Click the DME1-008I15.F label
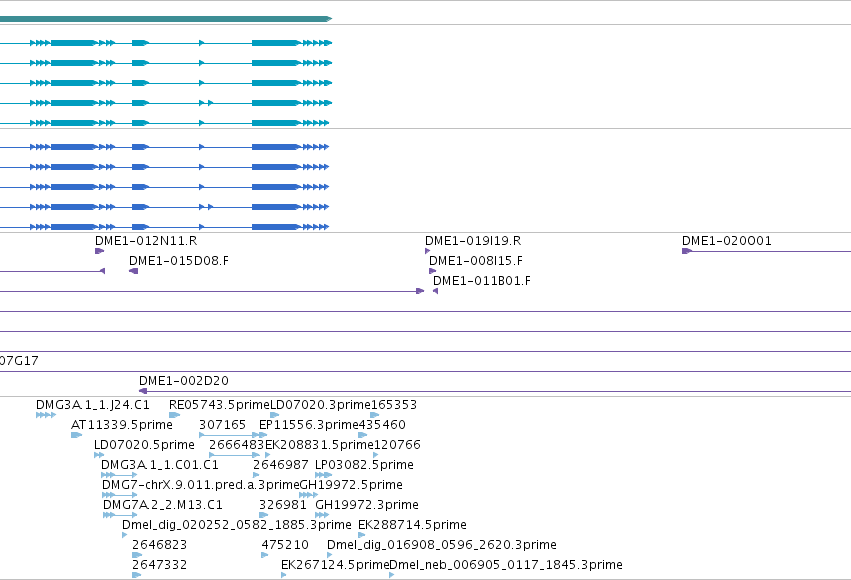851x580 pixels. coord(476,261)
